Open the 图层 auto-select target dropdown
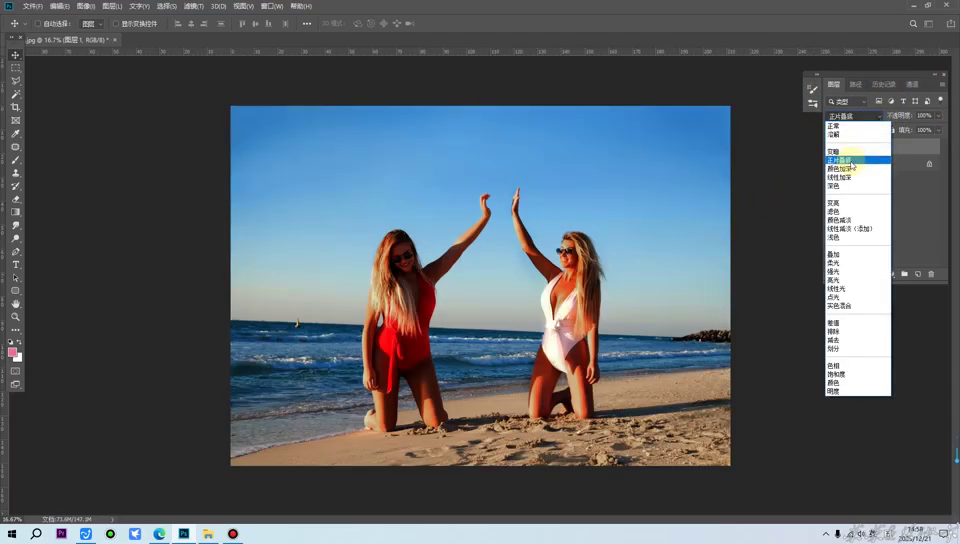Screen dimensions: 960x544 tap(92, 23)
